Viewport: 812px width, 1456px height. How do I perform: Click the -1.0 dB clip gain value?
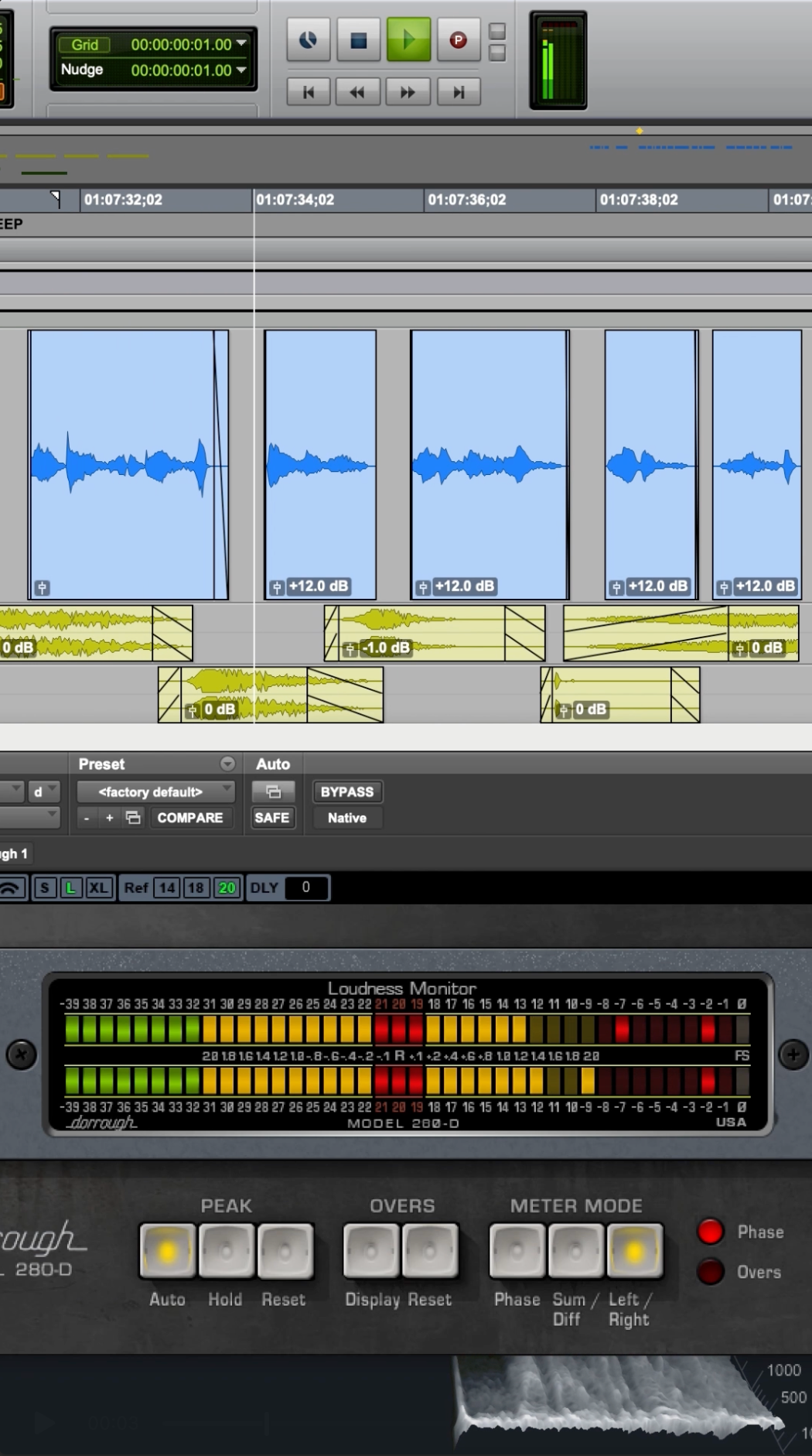click(387, 648)
